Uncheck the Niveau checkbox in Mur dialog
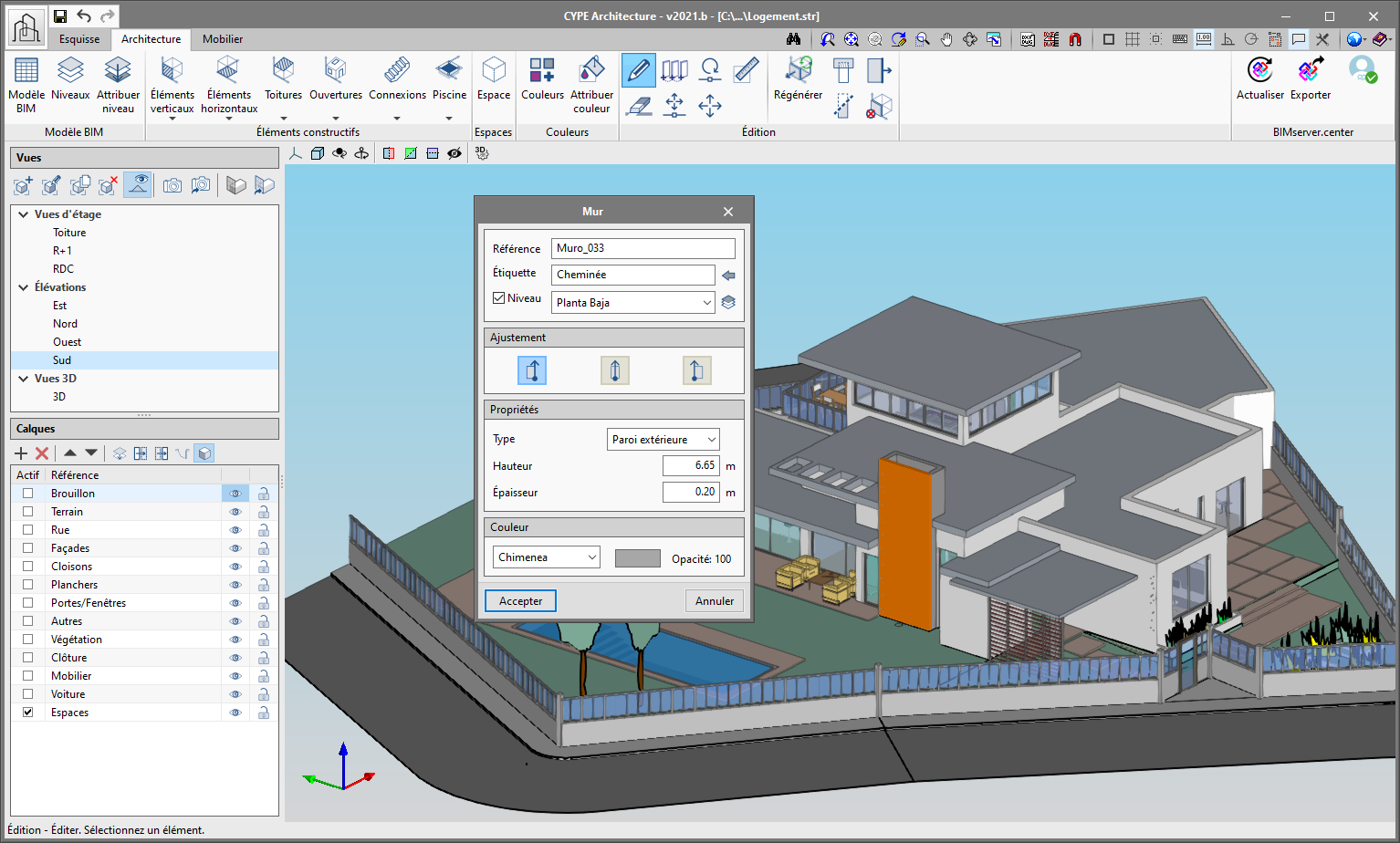Image resolution: width=1400 pixels, height=843 pixels. pos(499,298)
